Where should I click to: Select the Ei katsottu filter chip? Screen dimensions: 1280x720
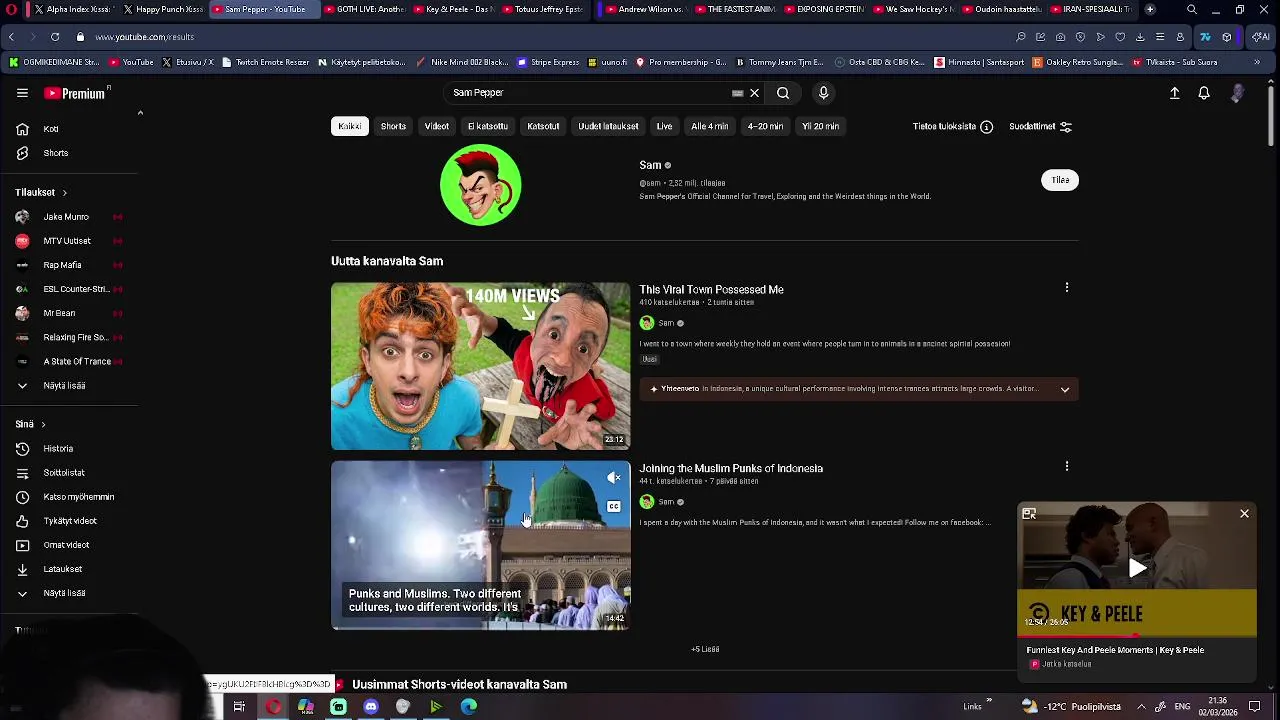488,127
